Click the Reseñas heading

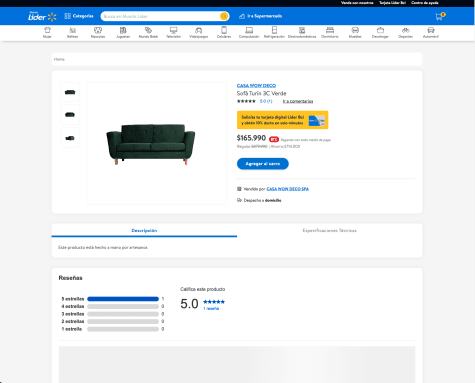[70, 278]
